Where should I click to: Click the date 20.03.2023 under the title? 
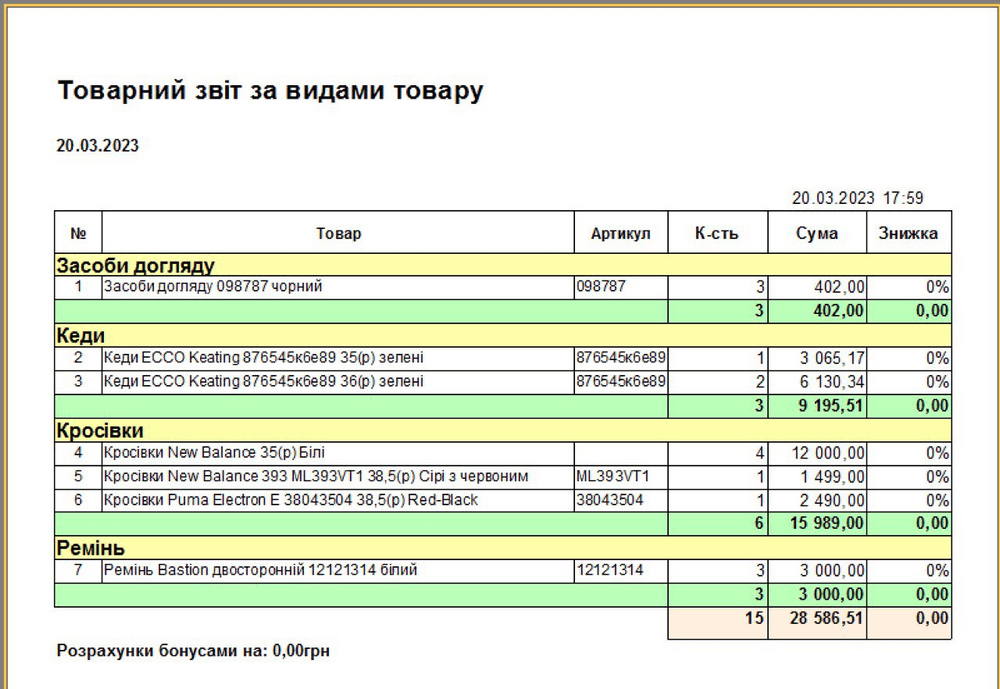point(97,145)
